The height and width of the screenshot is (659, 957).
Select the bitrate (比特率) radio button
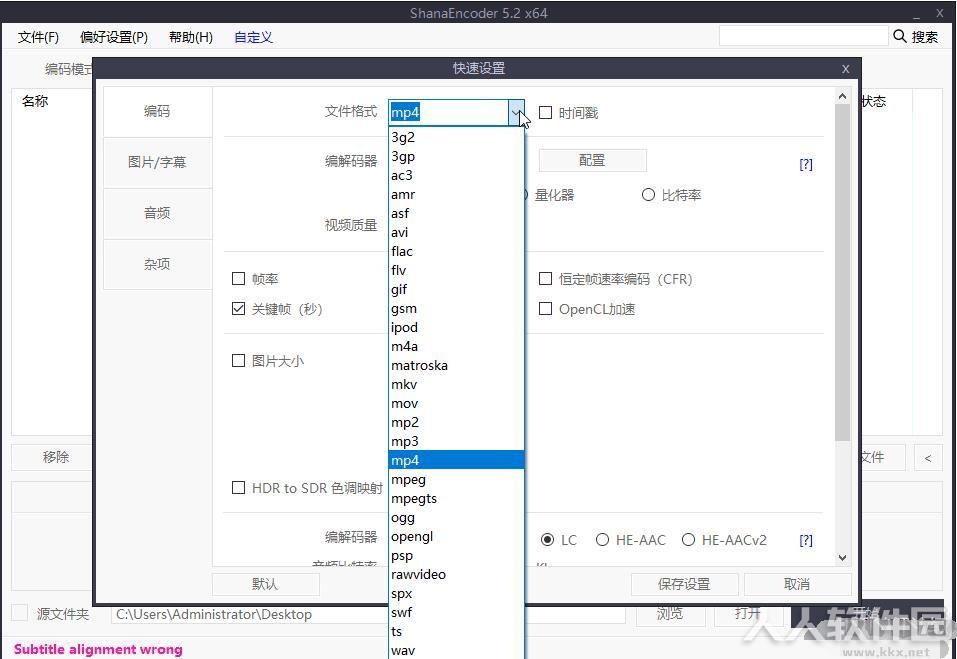coord(648,195)
